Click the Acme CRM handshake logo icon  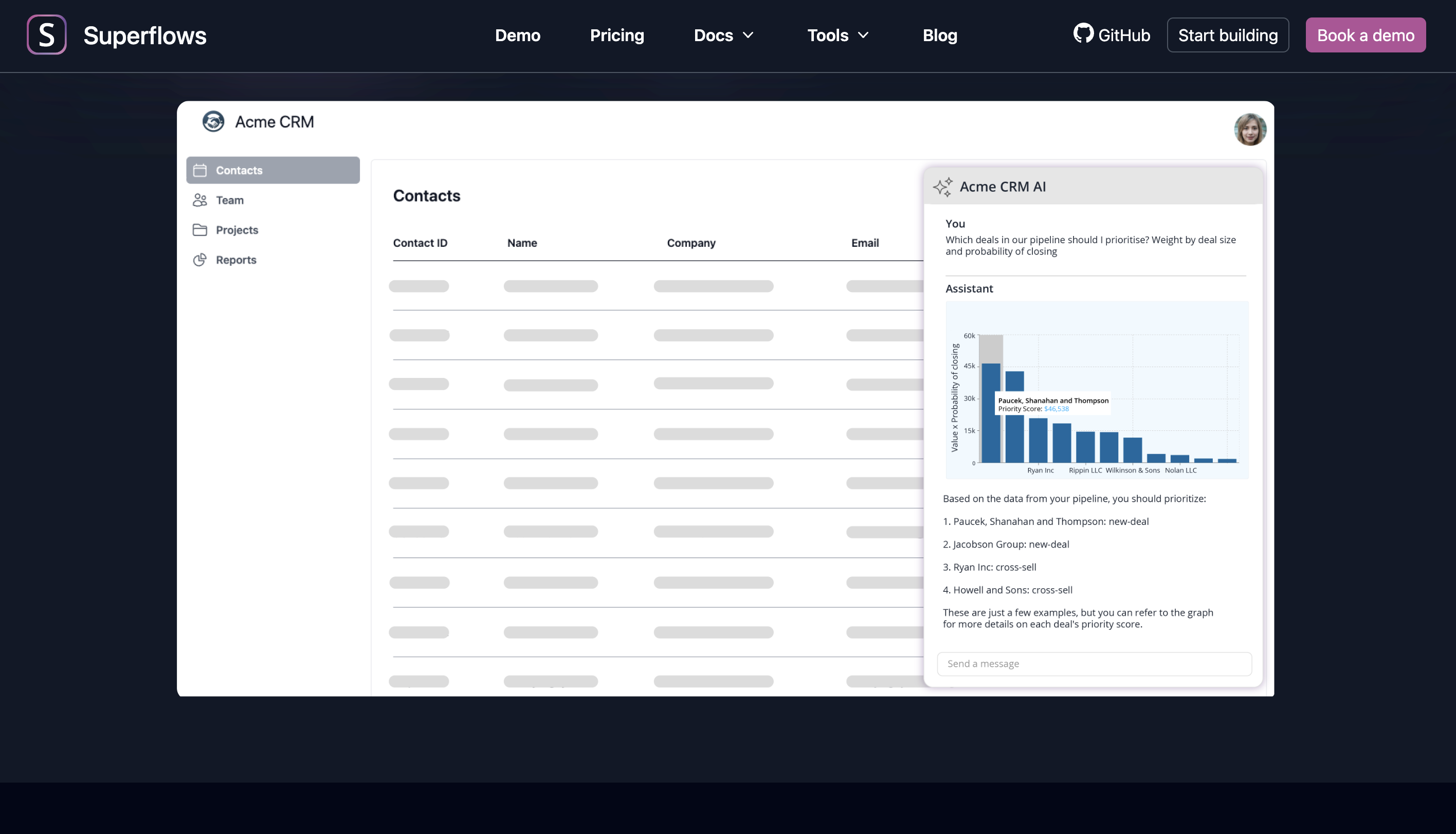click(213, 121)
